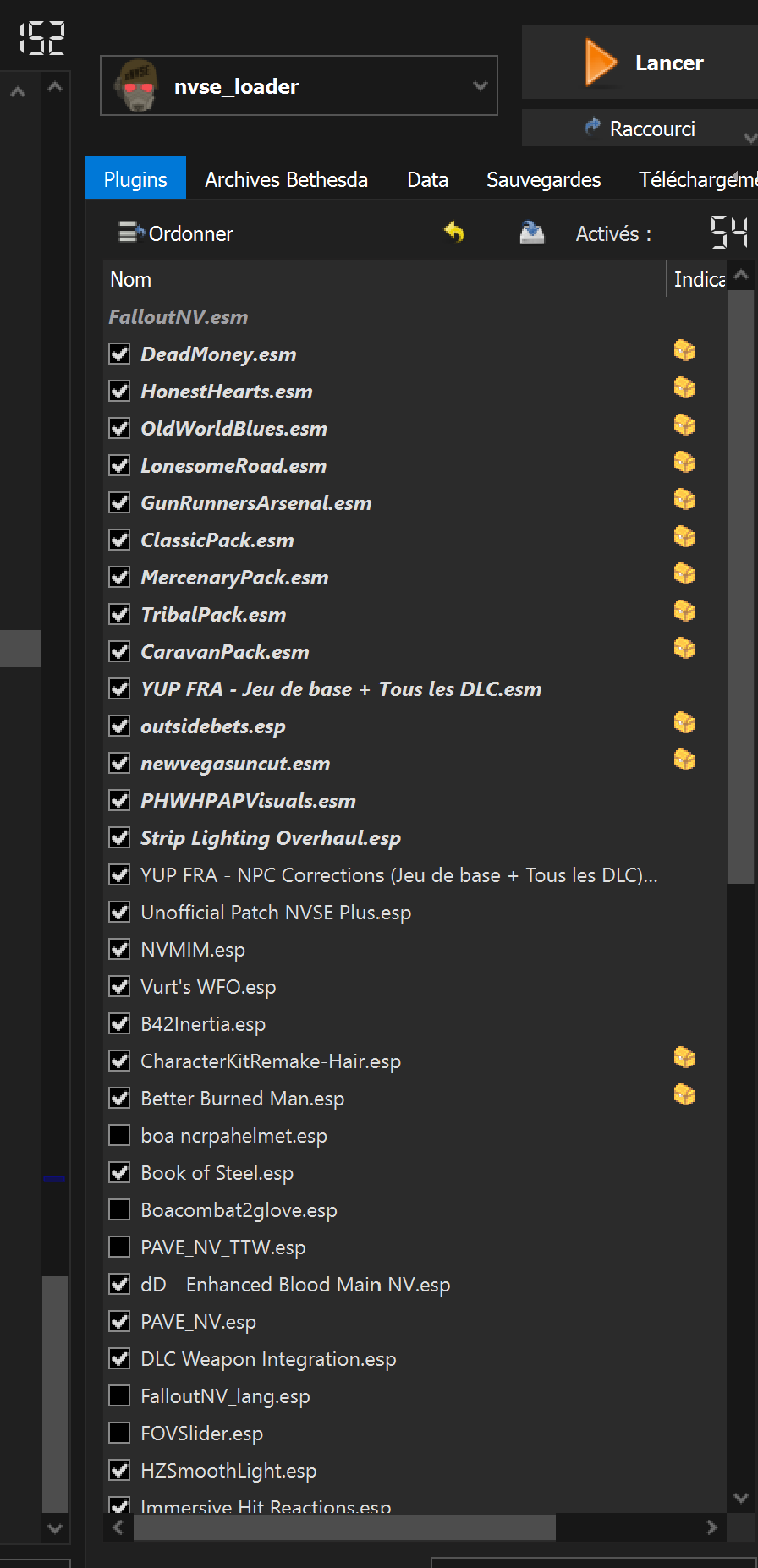Select the Vurt's WFO.esp row
This screenshot has width=758, height=1568.
tap(415, 986)
